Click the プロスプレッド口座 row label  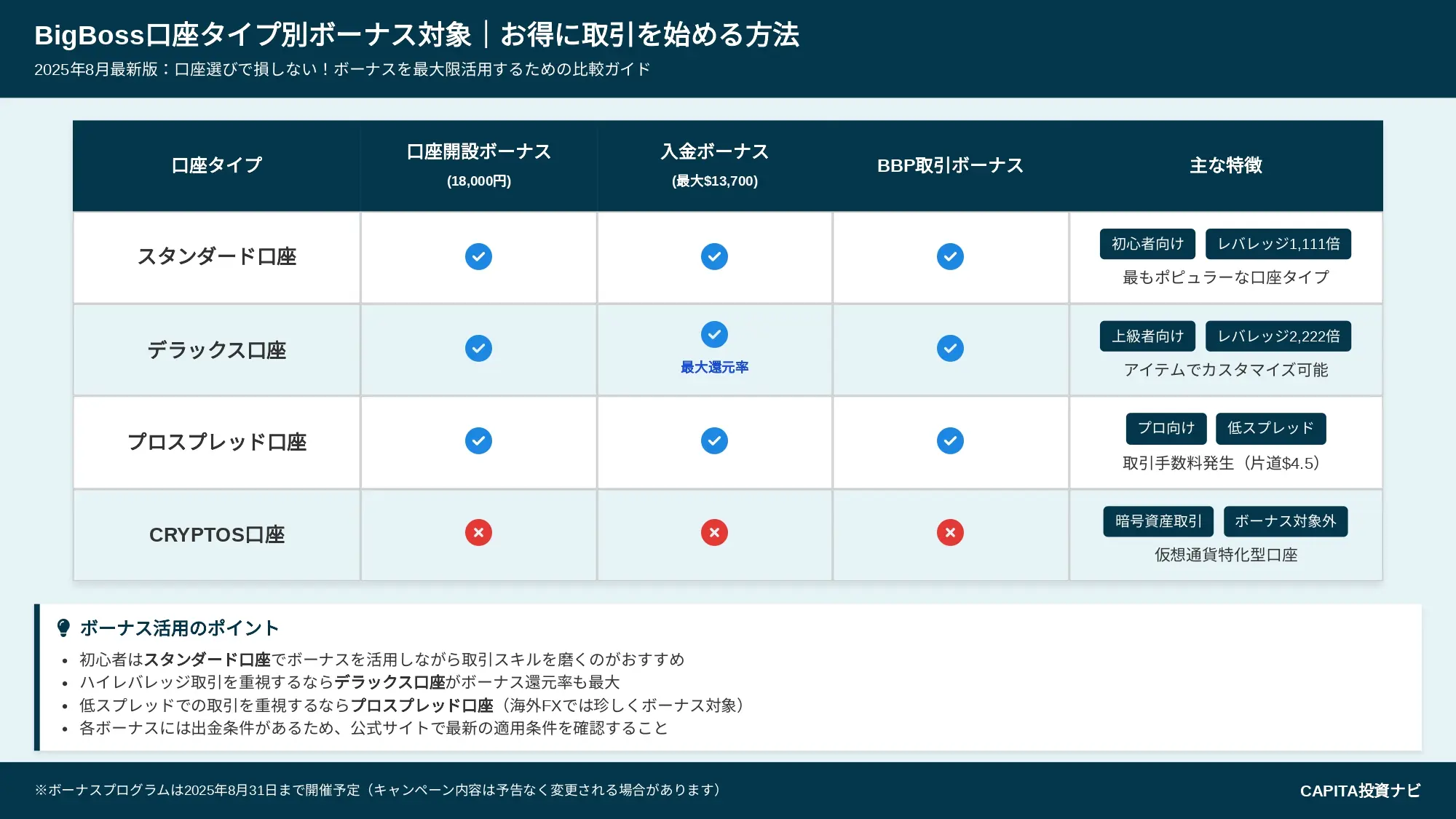pos(216,442)
